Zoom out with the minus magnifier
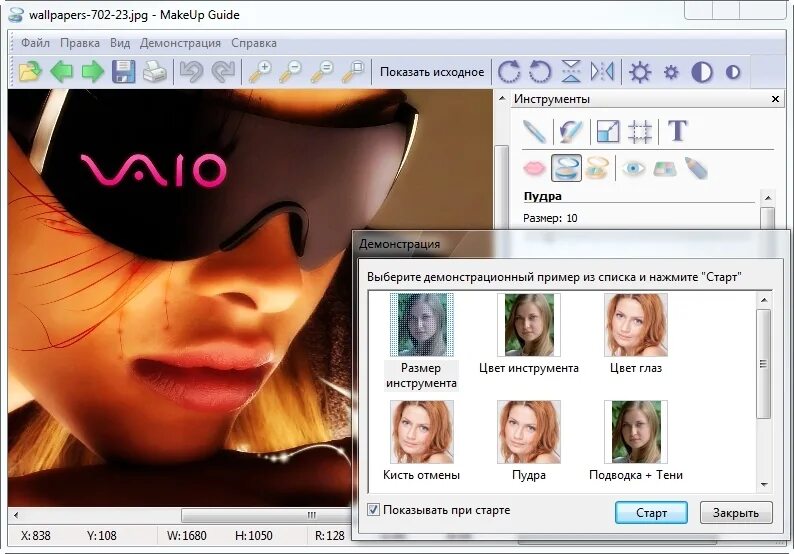 pos(291,72)
